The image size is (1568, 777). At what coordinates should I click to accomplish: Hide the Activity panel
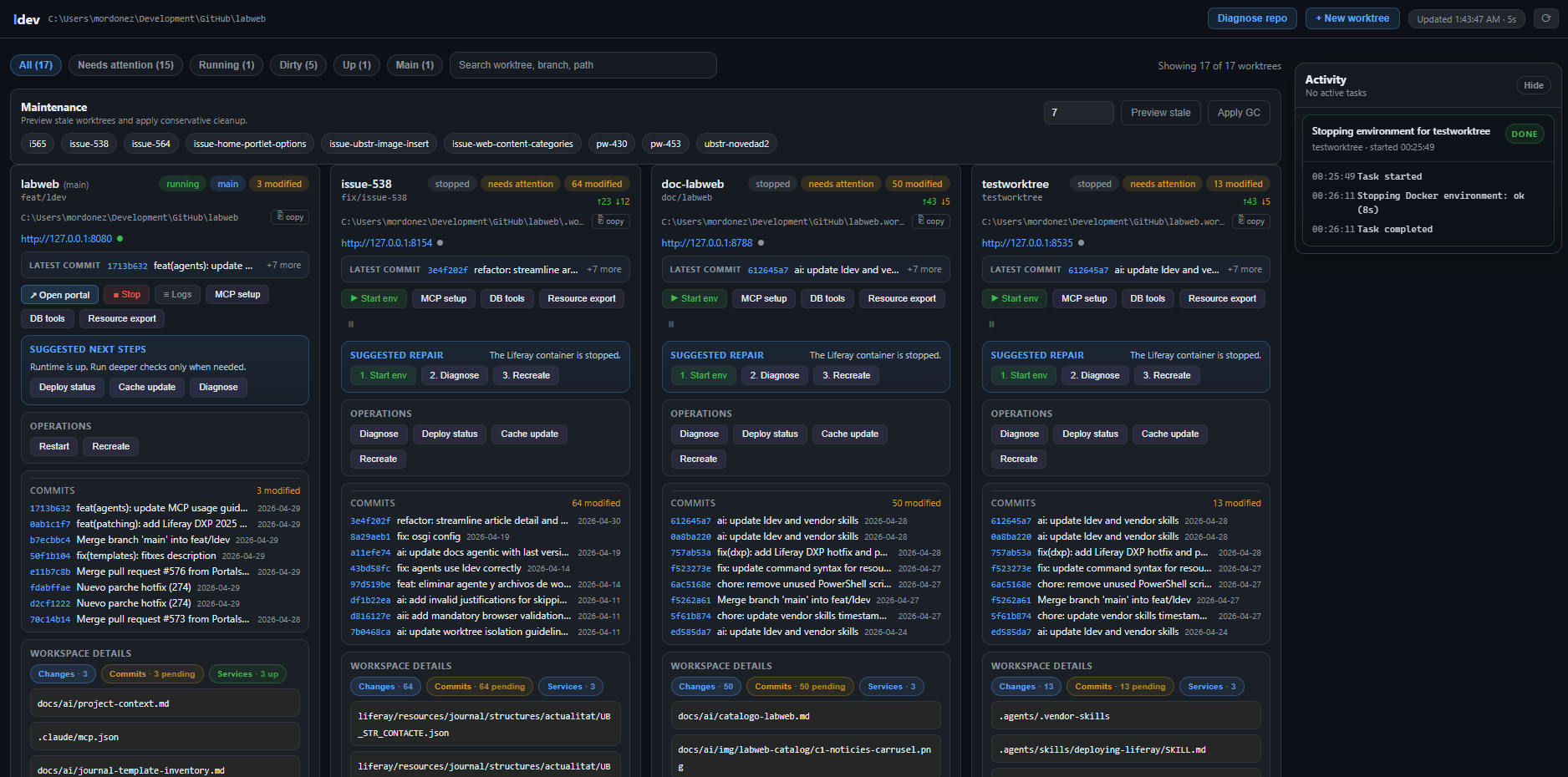coord(1534,85)
